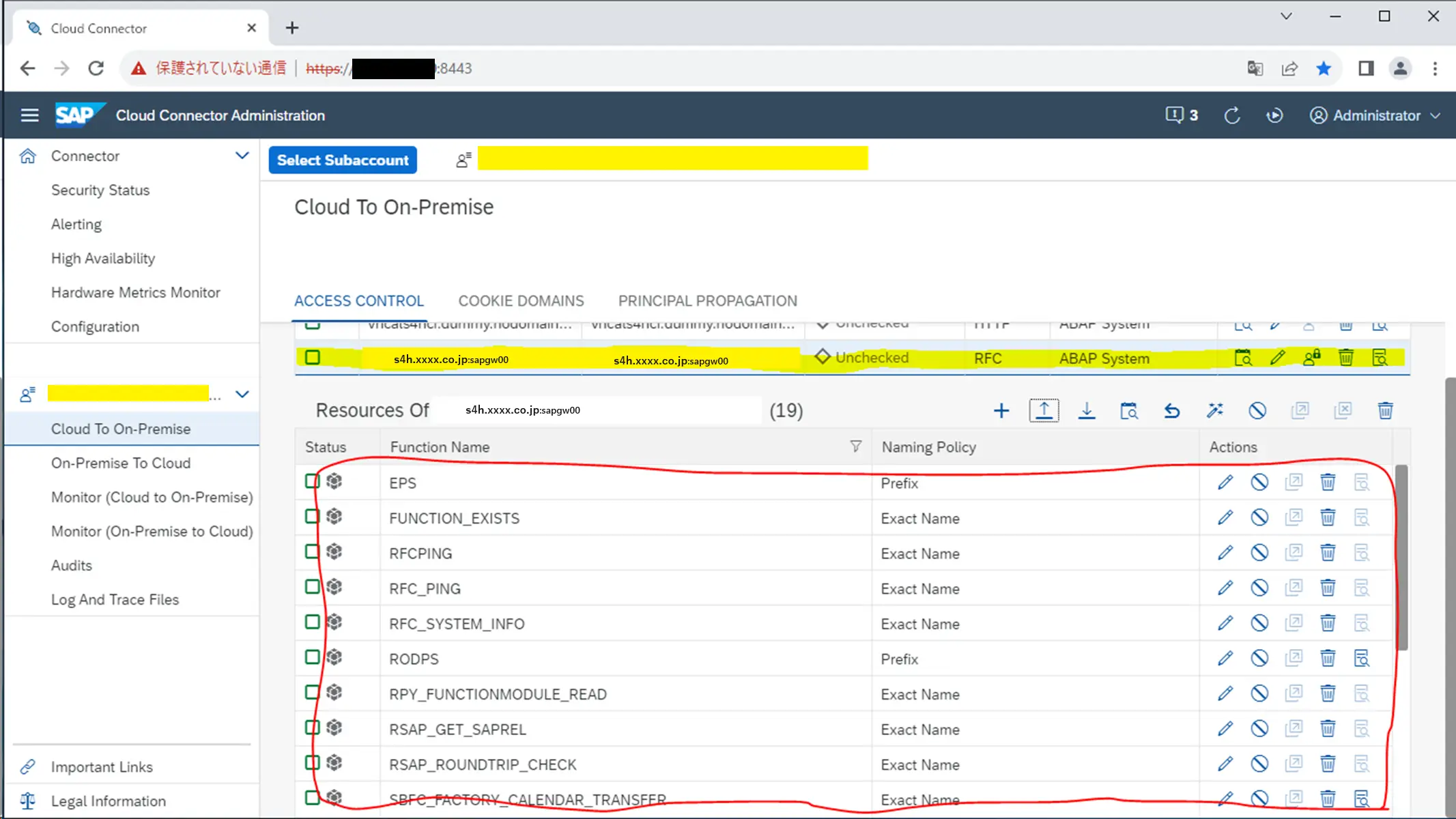This screenshot has height=819, width=1456.
Task: Check availability of s4h RFC system mapping
Action: (x=1243, y=358)
